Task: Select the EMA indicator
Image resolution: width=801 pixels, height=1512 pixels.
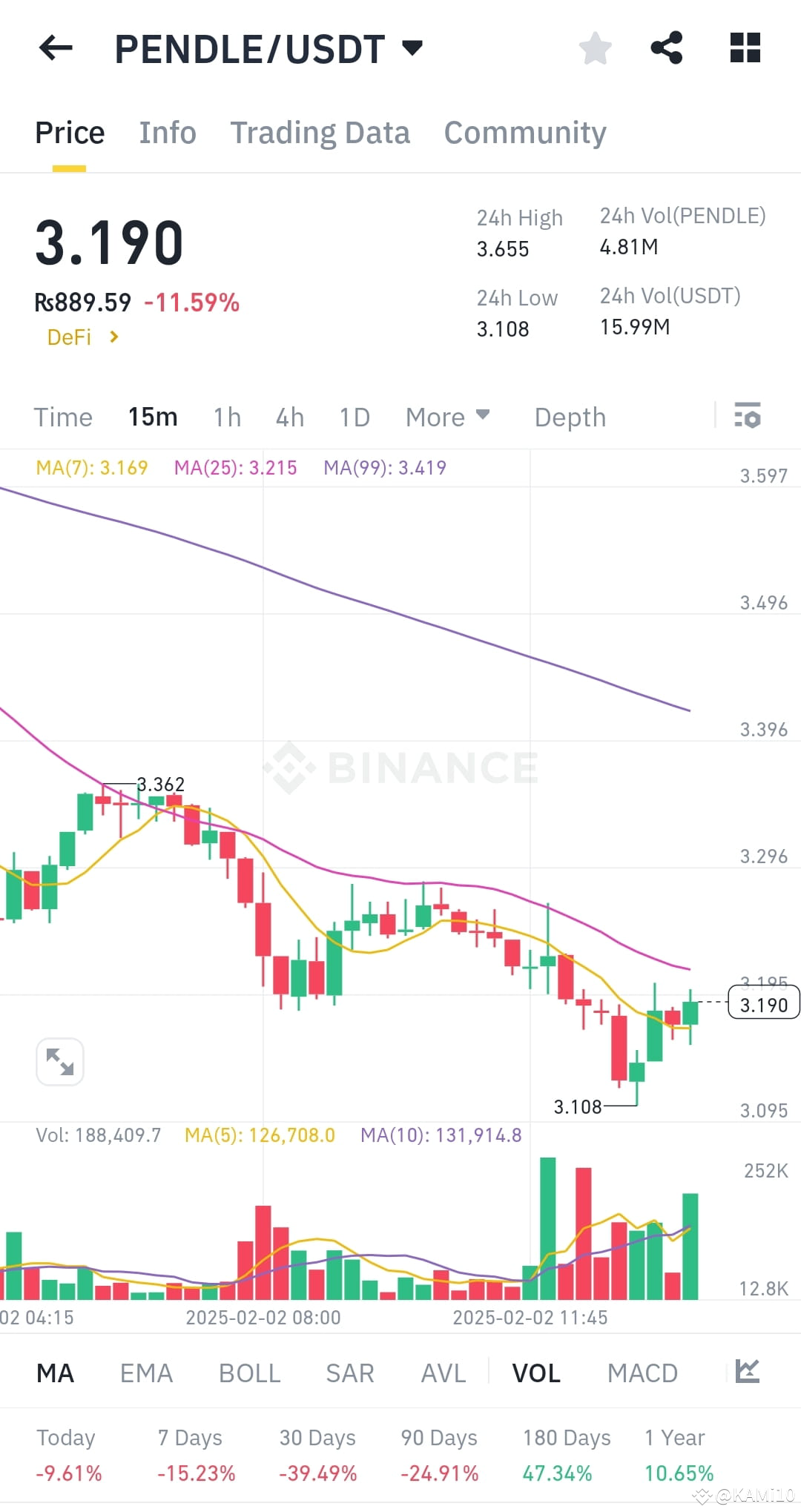Action: coord(146,1373)
